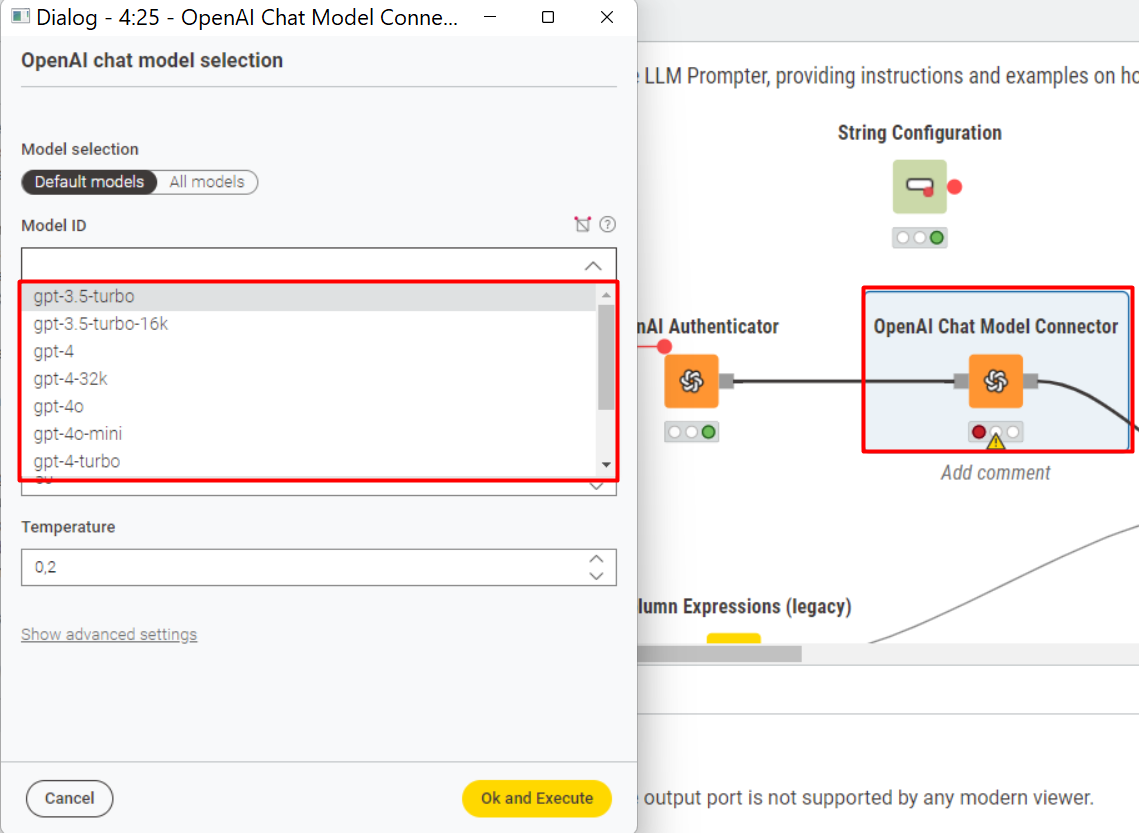
Task: Choose gpt-3.5-turbo-16k from the model list
Action: [x=309, y=324]
